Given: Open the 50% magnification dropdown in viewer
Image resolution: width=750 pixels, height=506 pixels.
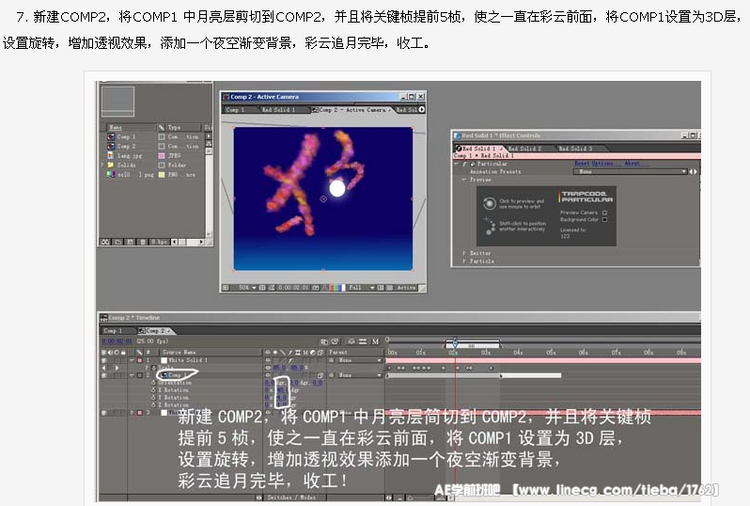Looking at the screenshot, I should (247, 288).
